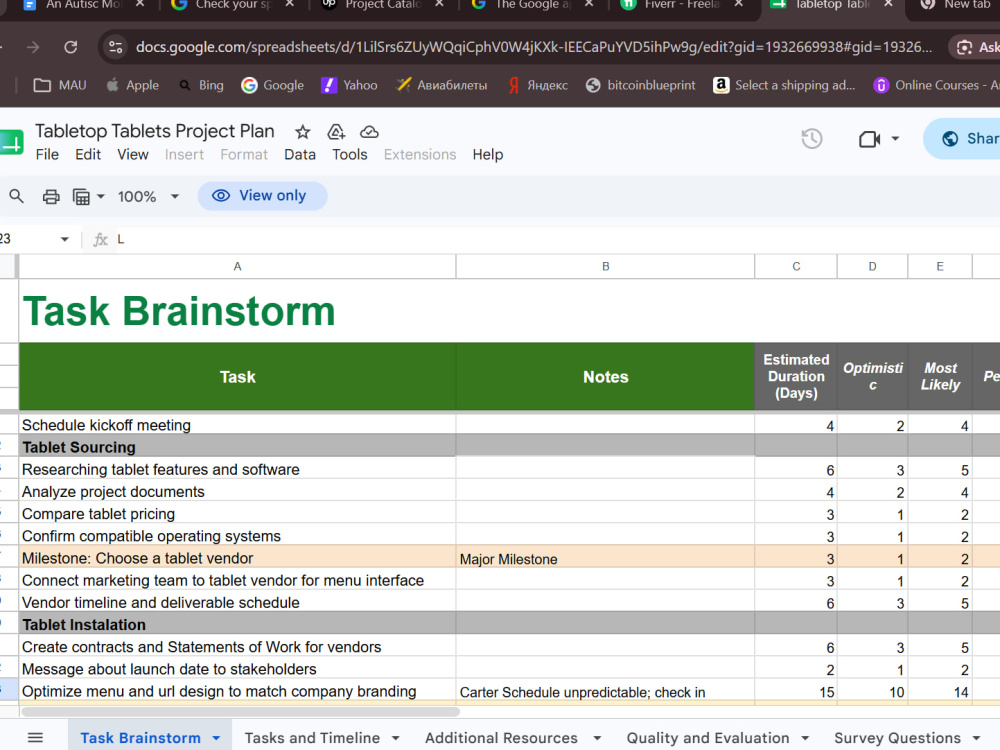The width and height of the screenshot is (1000, 750).
Task: Switch to Additional Resources sheet
Action: 501,738
